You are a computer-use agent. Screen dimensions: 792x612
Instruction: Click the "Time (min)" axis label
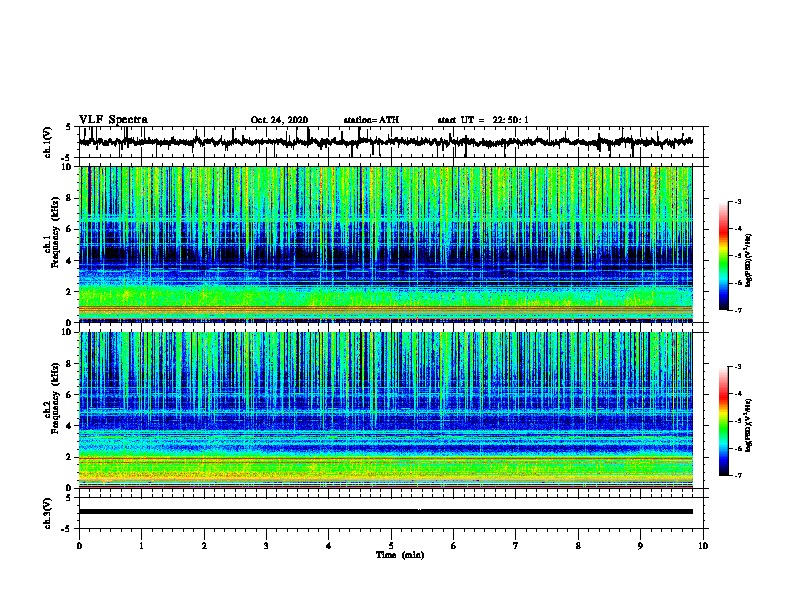coord(400,555)
